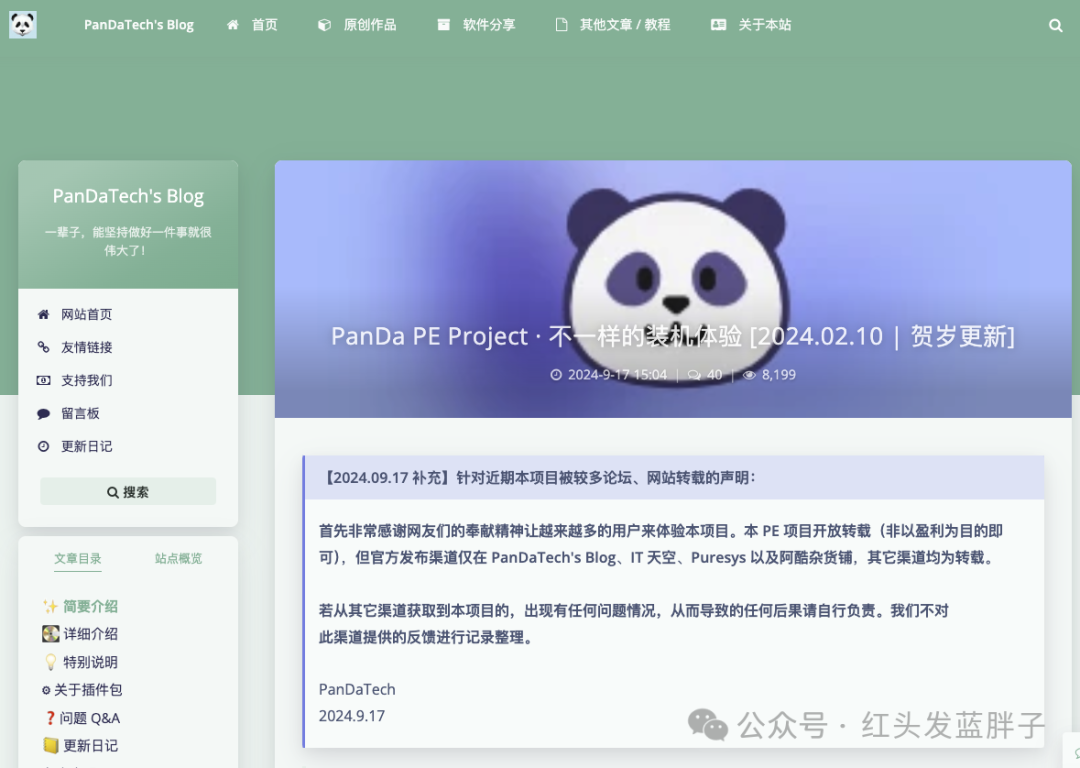
Task: Click the light bulb icon beside 特别说明
Action: coord(50,662)
